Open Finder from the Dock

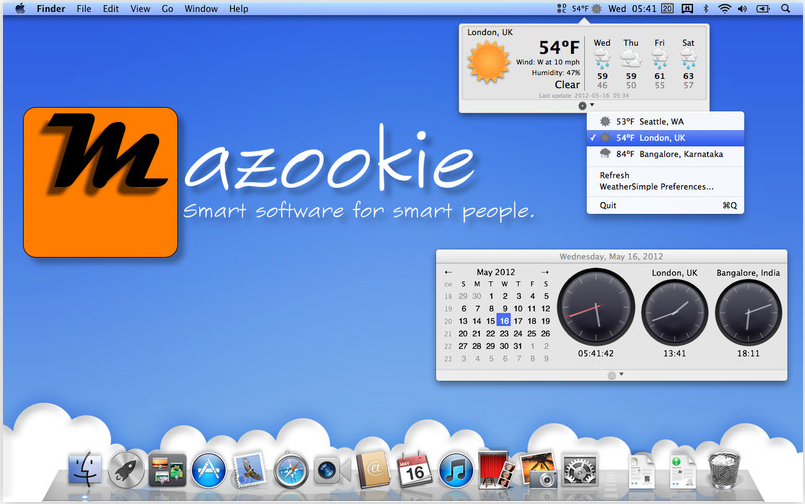[x=85, y=470]
